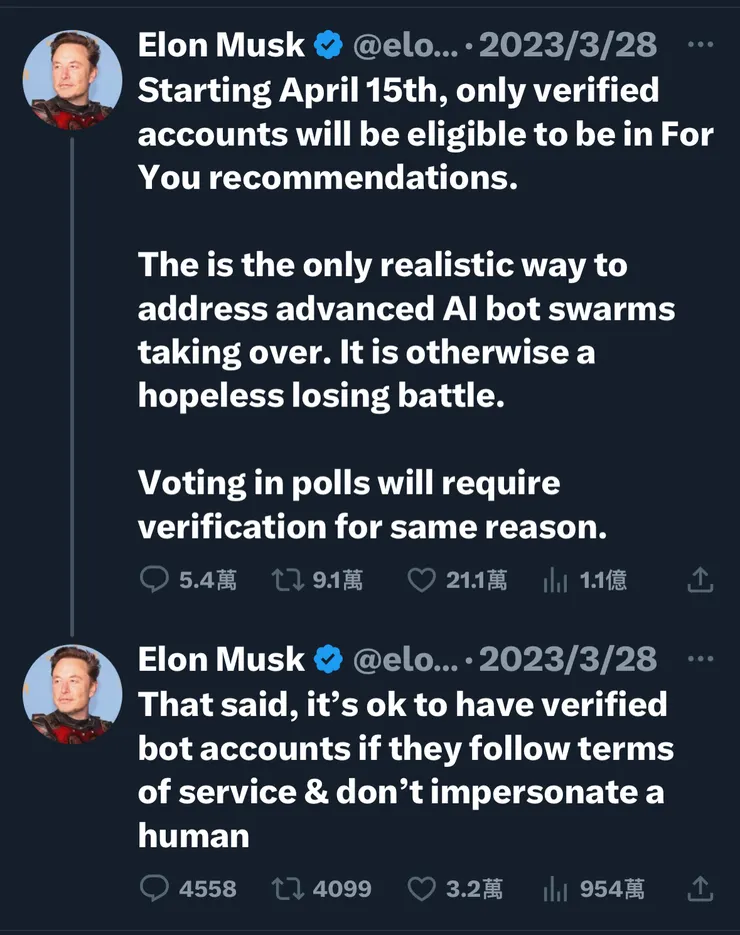Click the Elon Musk name on the second tweet

tap(221, 659)
